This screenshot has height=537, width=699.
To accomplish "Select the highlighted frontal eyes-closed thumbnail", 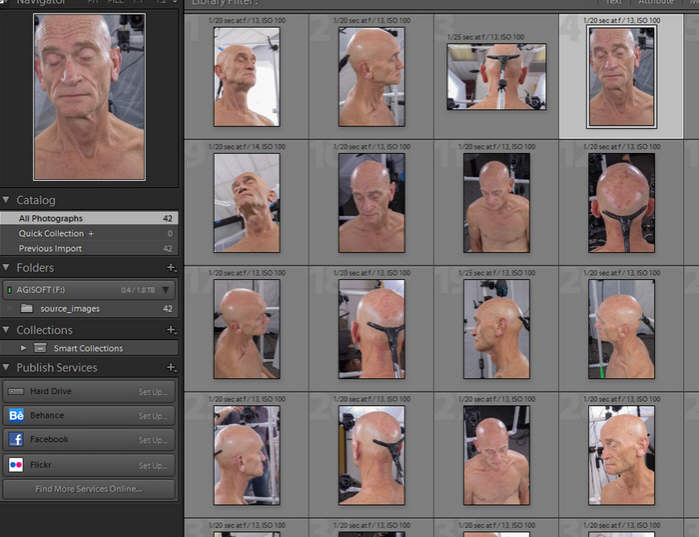I will click(x=621, y=77).
